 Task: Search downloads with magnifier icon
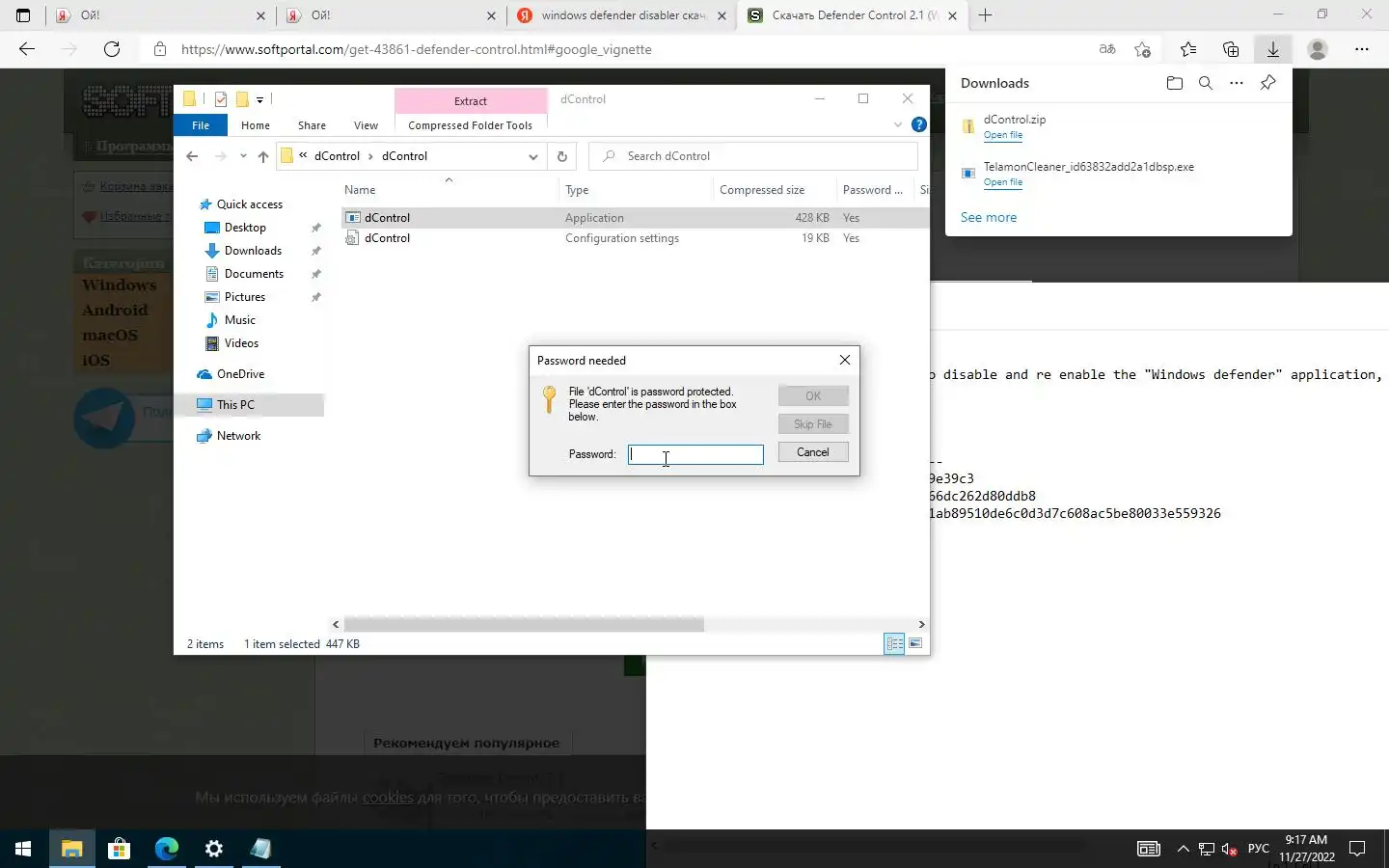[1206, 83]
